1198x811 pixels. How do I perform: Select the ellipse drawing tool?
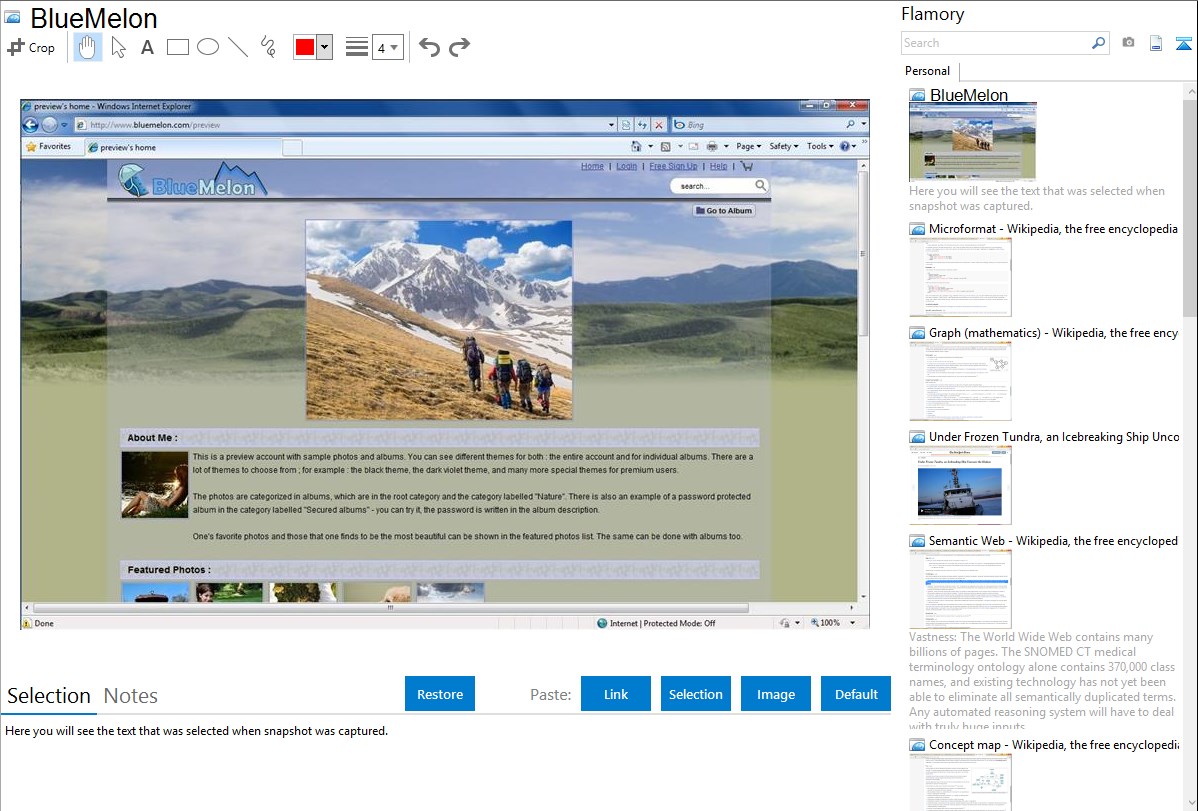point(208,47)
